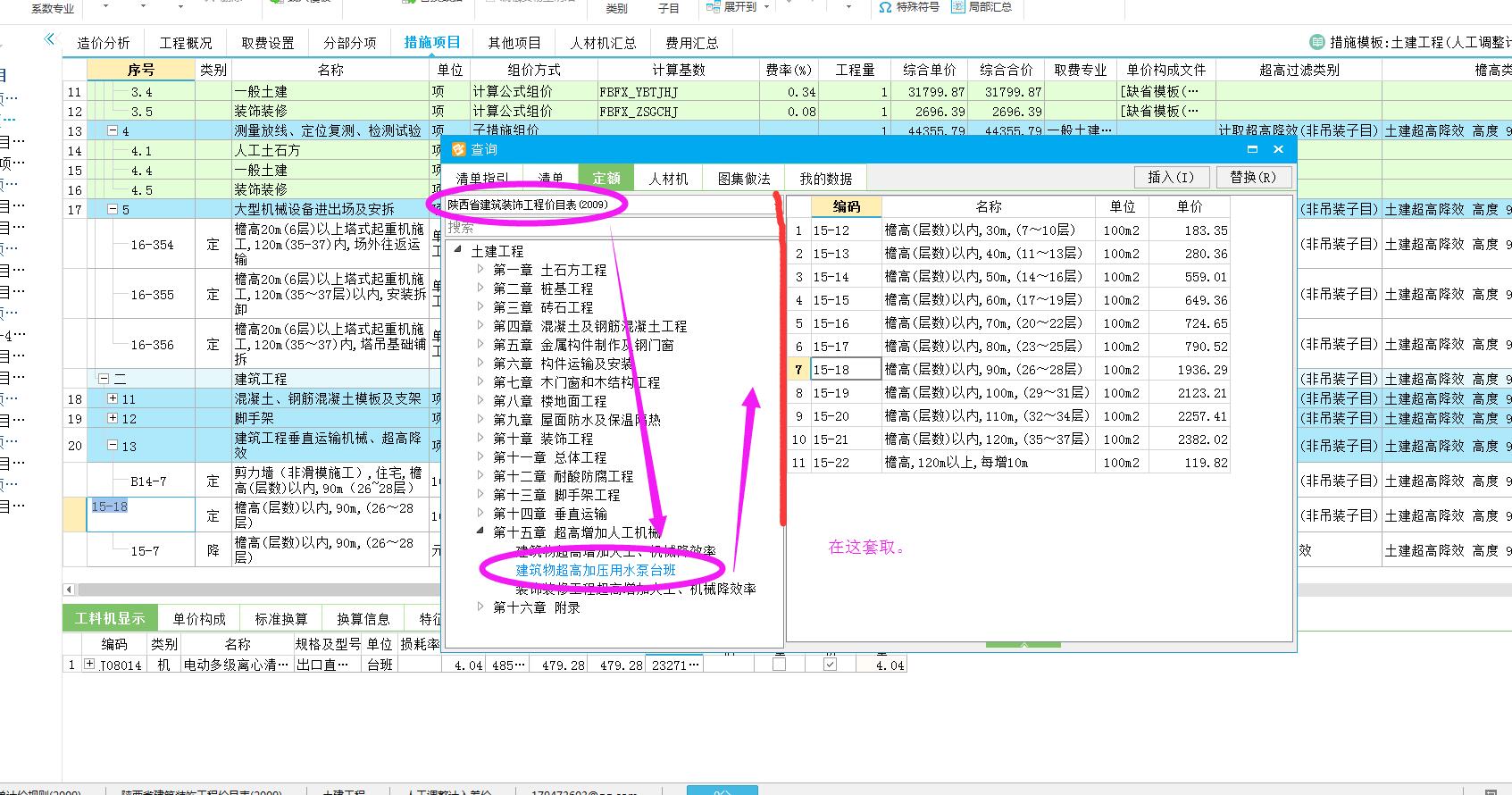1512x795 pixels.
Task: Click the 15-18 code cell in main table
Action: pyautogui.click(x=140, y=515)
